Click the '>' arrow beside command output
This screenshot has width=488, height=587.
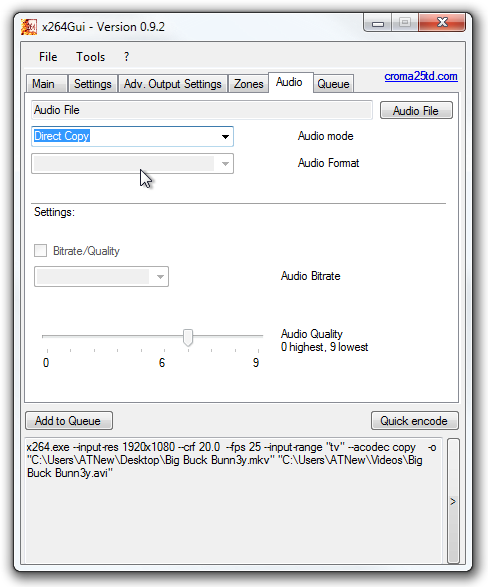click(453, 501)
